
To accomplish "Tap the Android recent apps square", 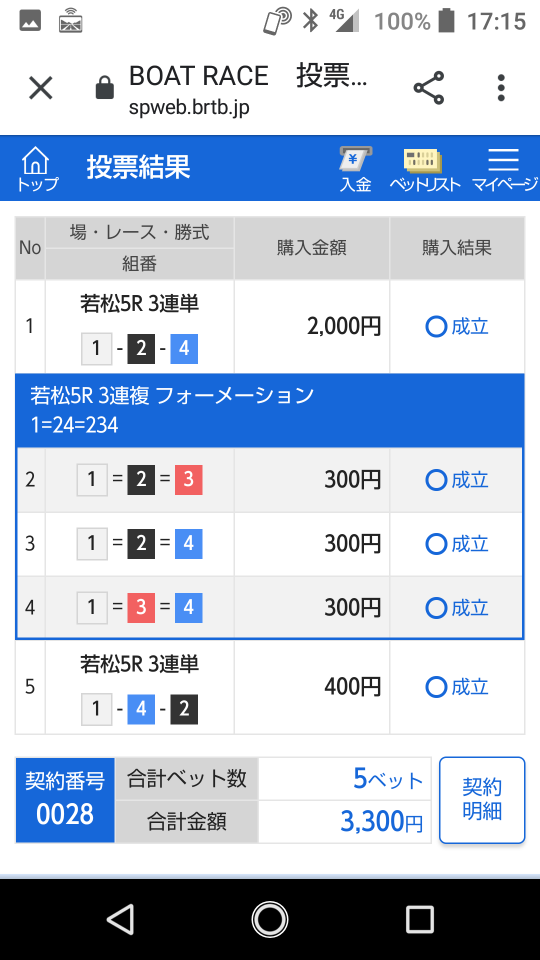I will tap(419, 919).
